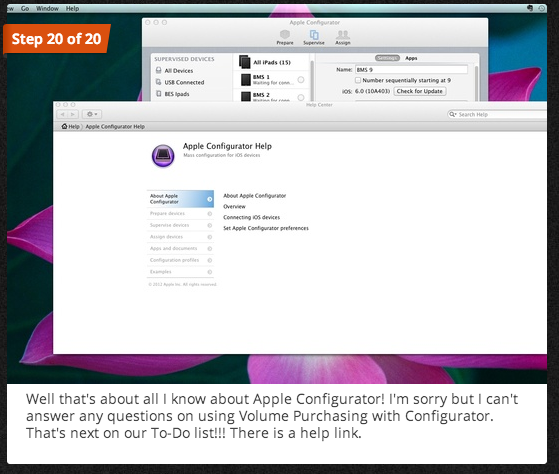Click Apple Configurator Help breadcrumb
The width and height of the screenshot is (559, 474).
115,127
